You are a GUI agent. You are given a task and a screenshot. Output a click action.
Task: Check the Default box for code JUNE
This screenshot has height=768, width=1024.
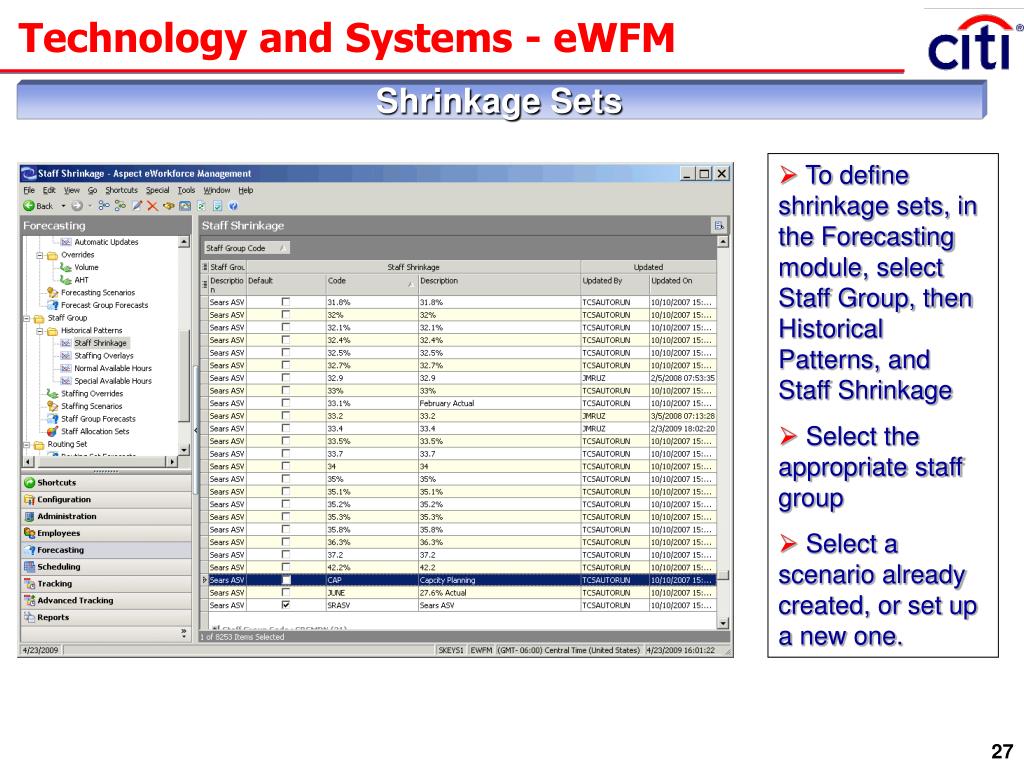pyautogui.click(x=285, y=593)
